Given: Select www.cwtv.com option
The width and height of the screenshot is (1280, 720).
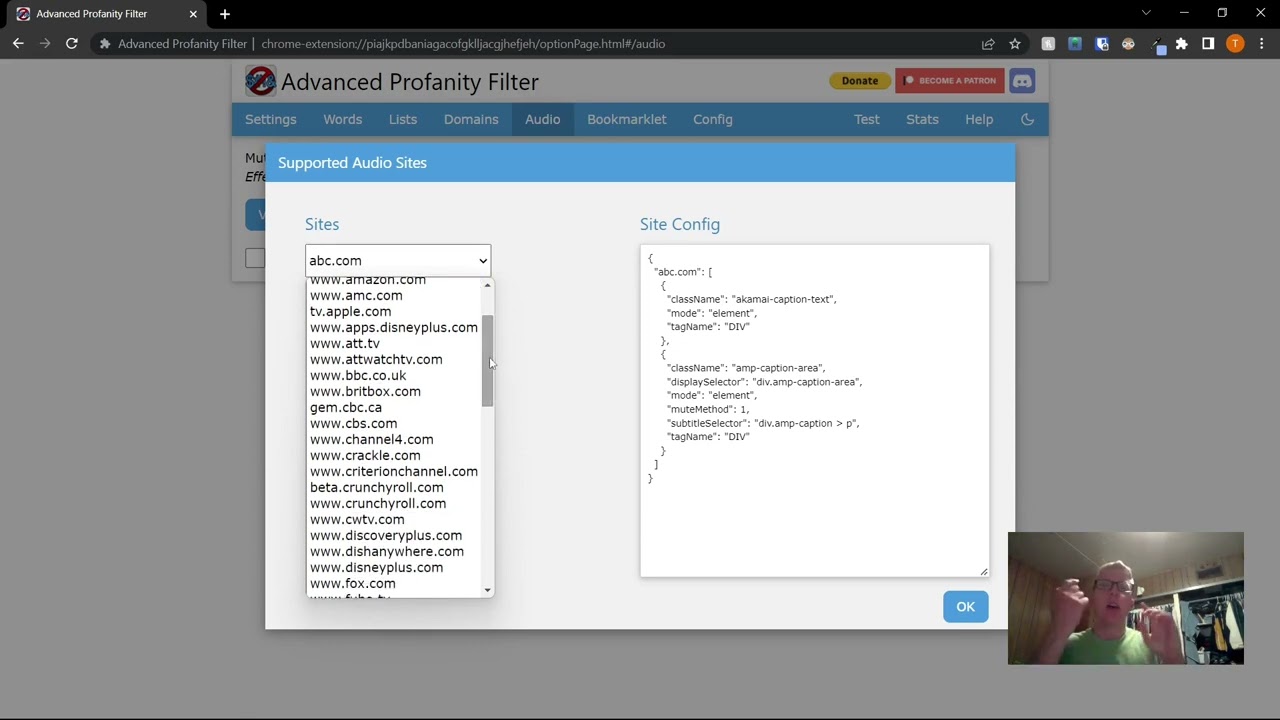Looking at the screenshot, I should (x=394, y=520).
